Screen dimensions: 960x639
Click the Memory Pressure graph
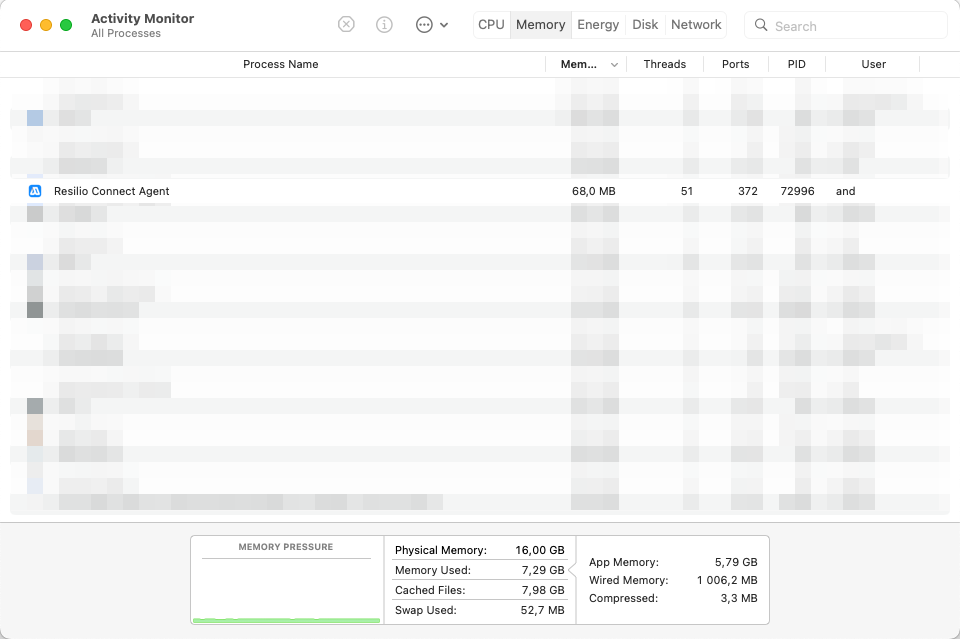(x=286, y=580)
